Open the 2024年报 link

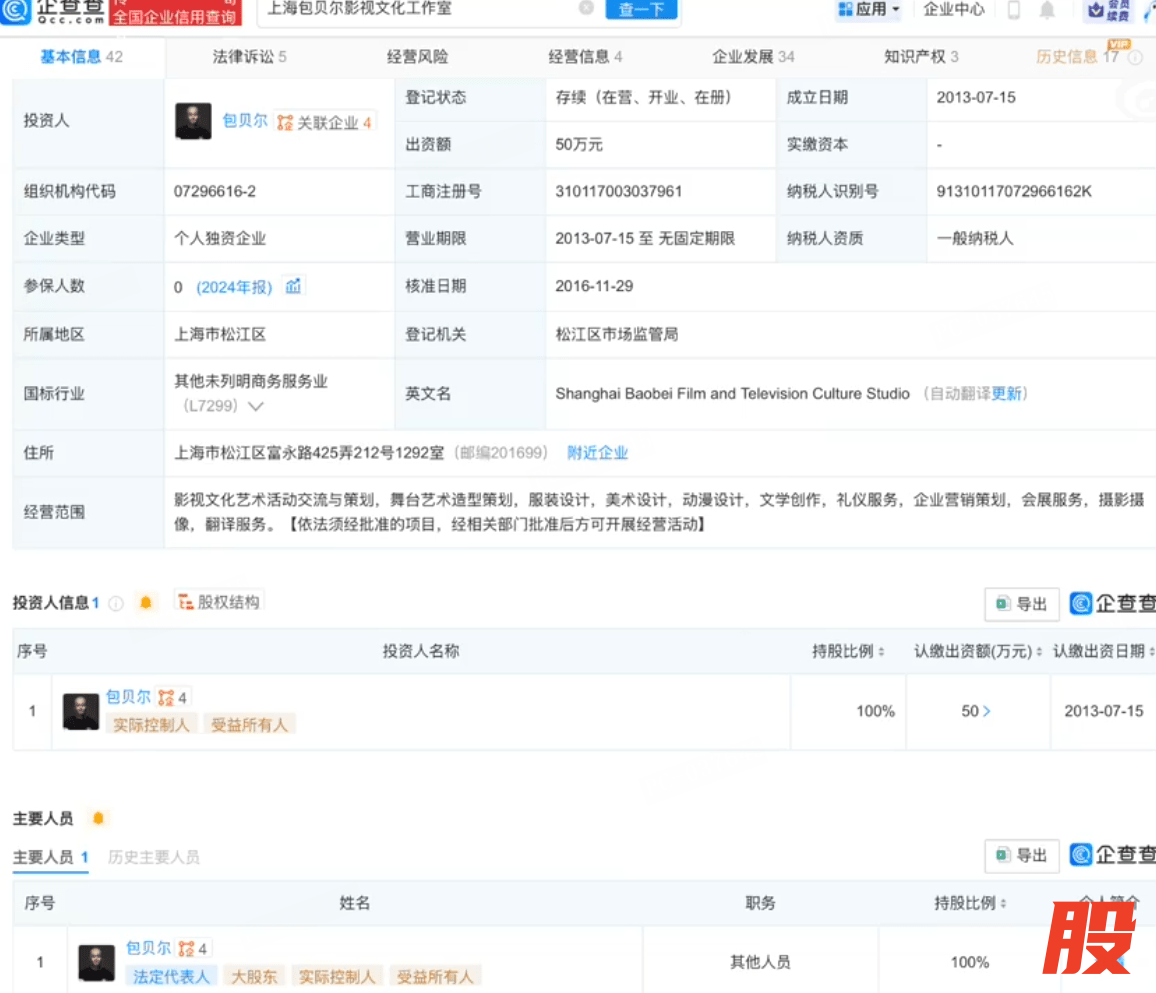(234, 287)
